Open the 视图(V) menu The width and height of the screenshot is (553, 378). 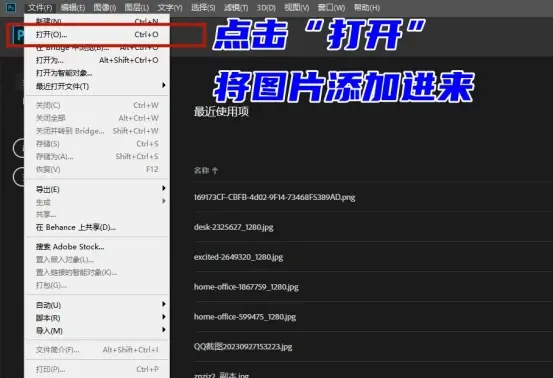(x=297, y=7)
